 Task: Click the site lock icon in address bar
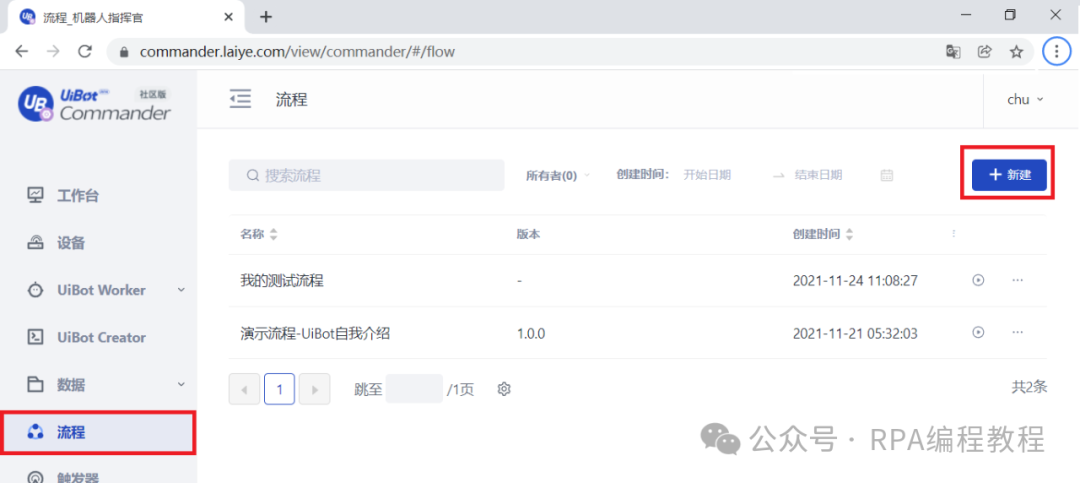coord(124,52)
